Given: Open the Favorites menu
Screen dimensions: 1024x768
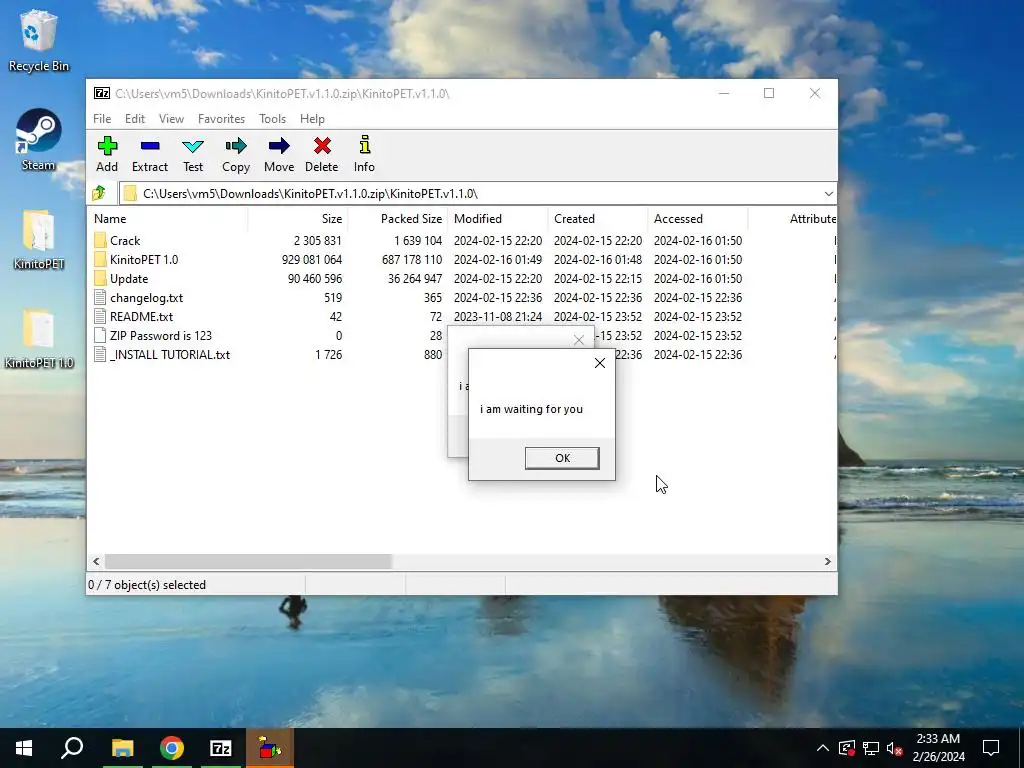Looking at the screenshot, I should coord(221,118).
